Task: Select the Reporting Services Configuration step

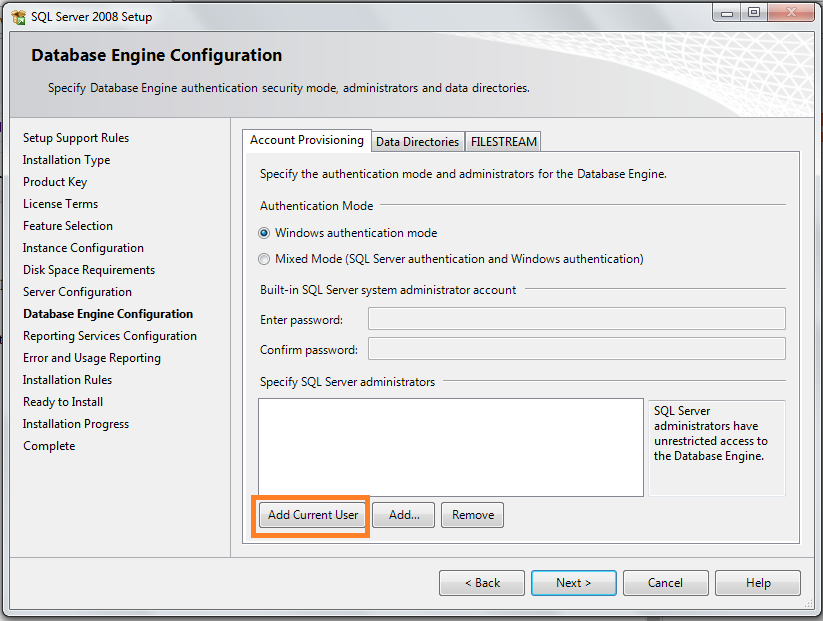Action: click(x=110, y=336)
